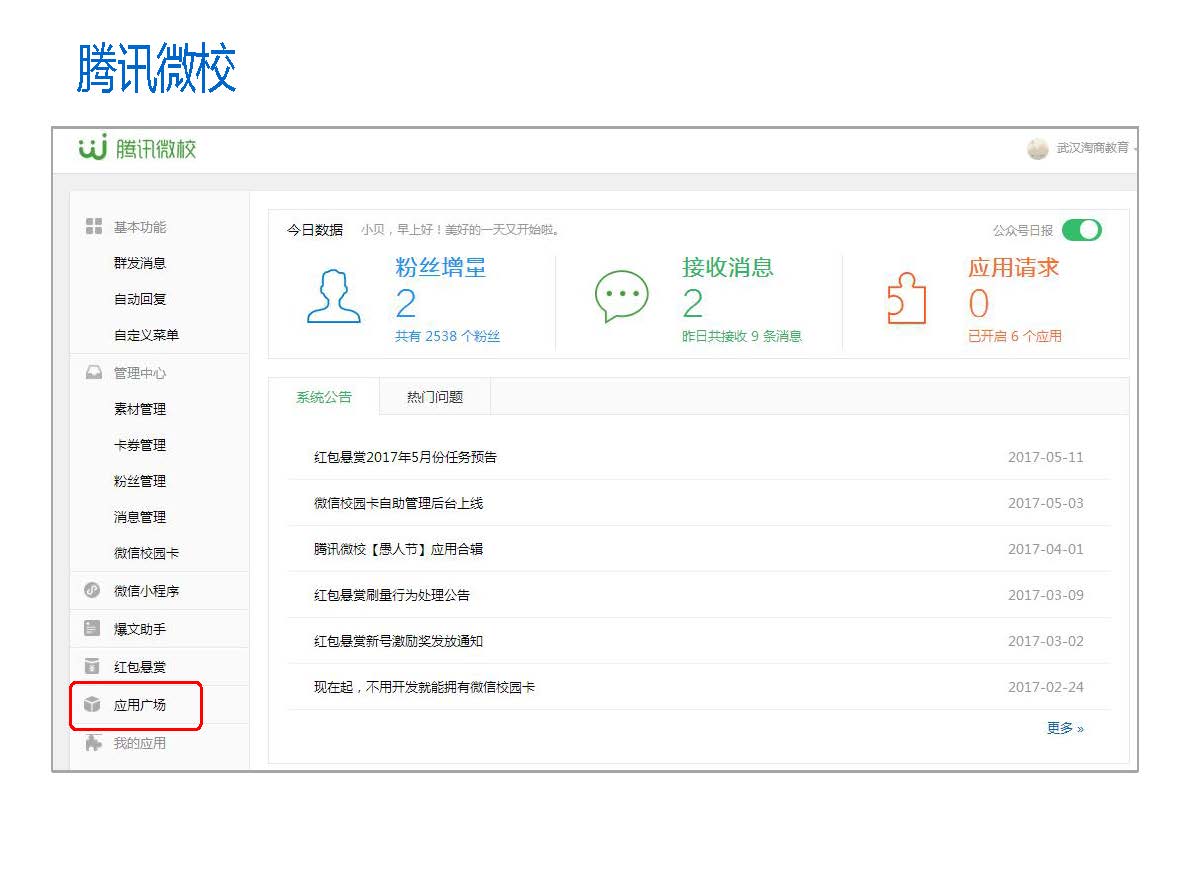Click the 应用请求 heading
Screen dimensions: 1190x895
(x=1013, y=267)
